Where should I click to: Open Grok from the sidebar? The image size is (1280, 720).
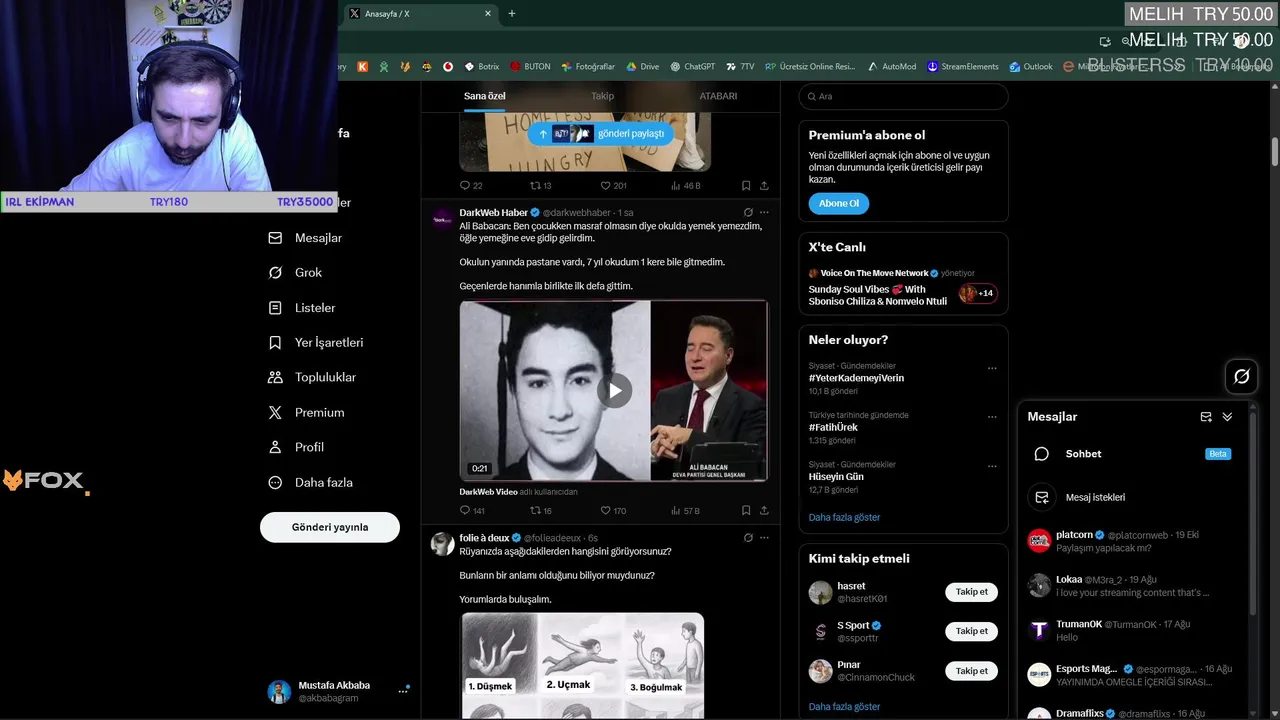pos(295,273)
